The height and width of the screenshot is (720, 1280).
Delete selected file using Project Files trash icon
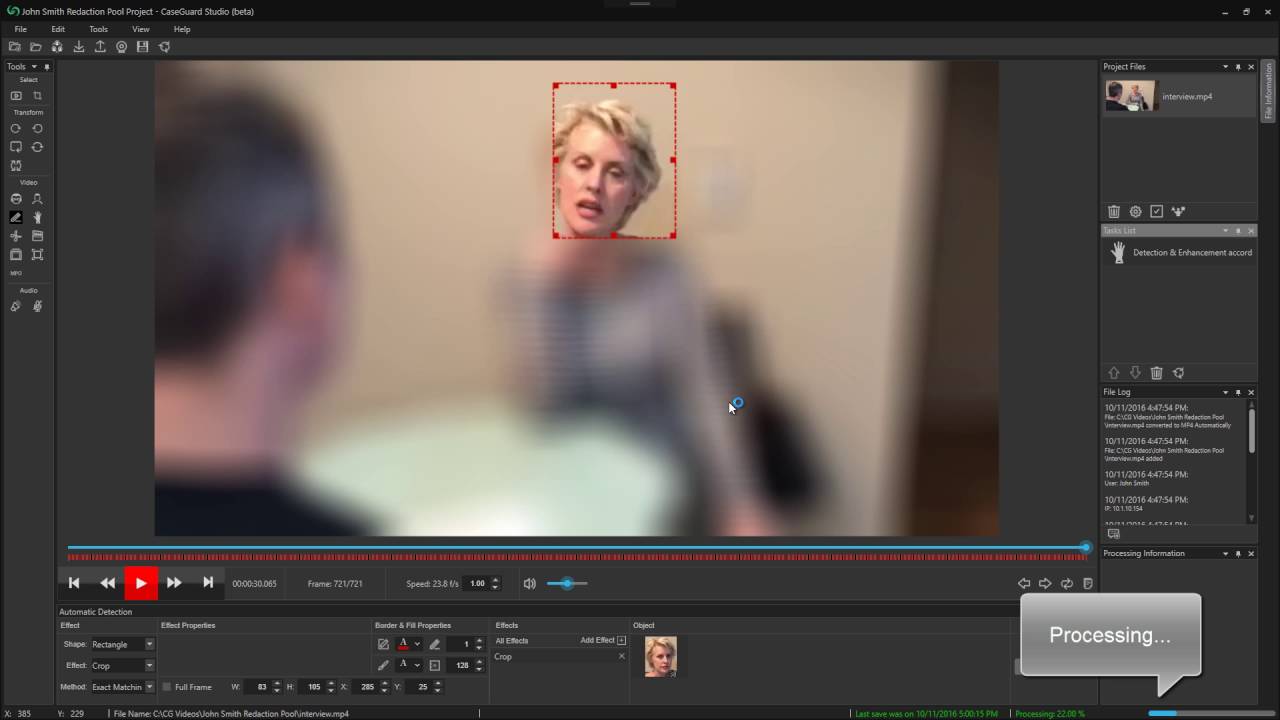pyautogui.click(x=1114, y=211)
